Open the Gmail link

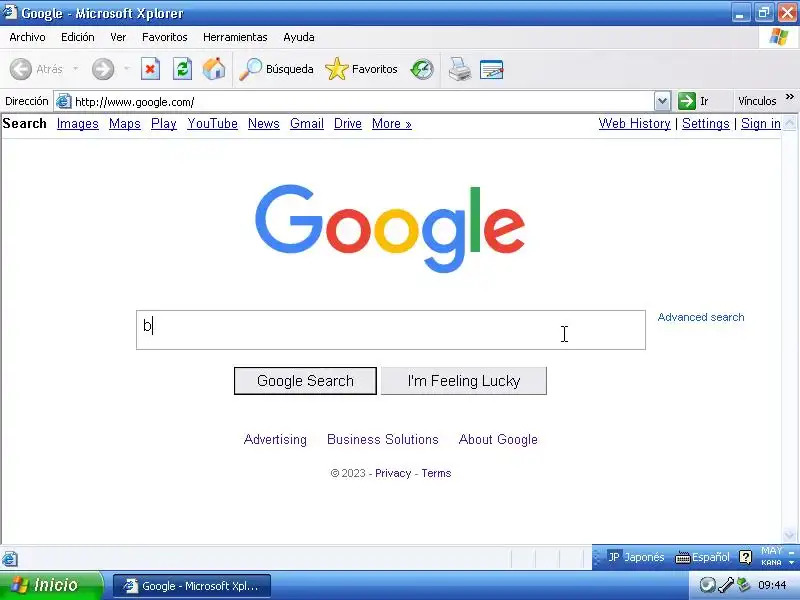pyautogui.click(x=307, y=123)
